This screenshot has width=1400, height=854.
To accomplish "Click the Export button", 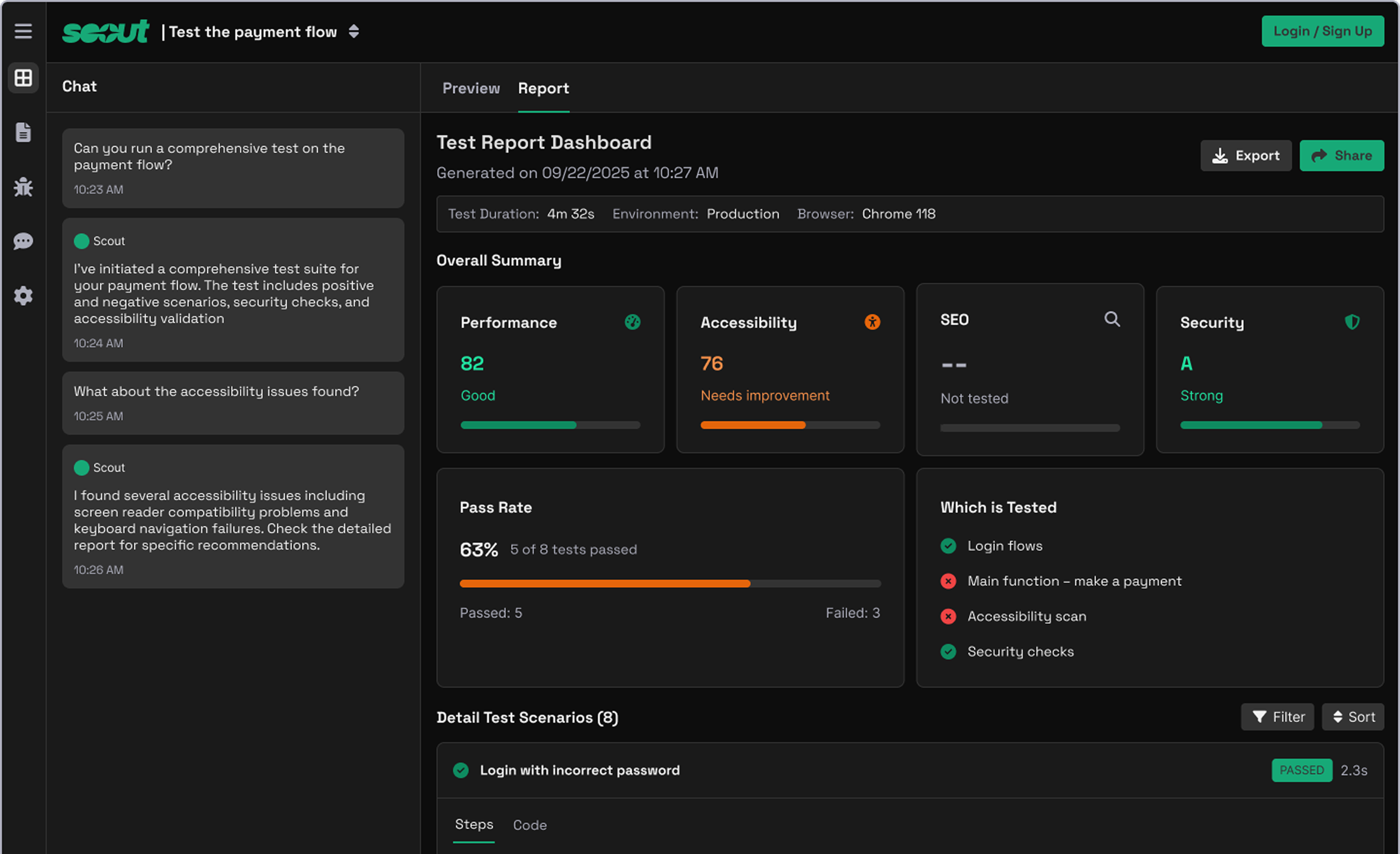I will pos(1245,155).
